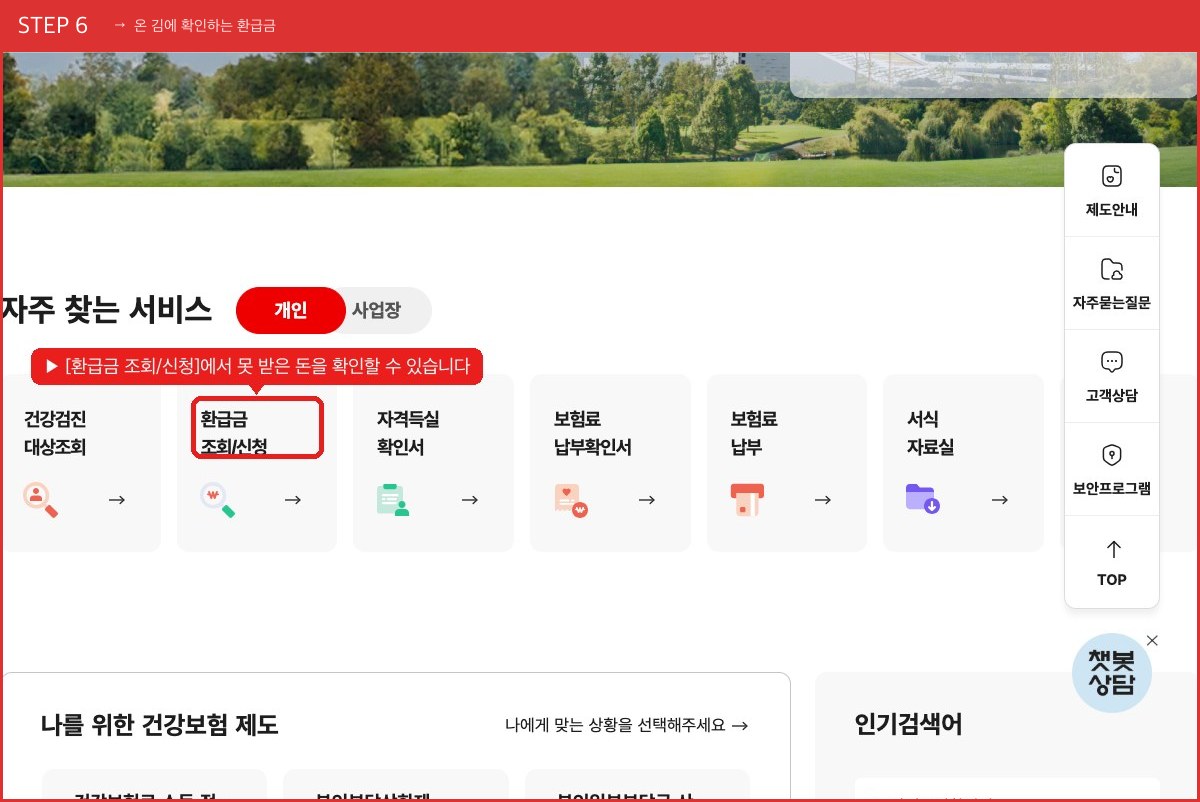This screenshot has height=802, width=1200.
Task: Click the 인기검색어 heading
Action: (908, 724)
